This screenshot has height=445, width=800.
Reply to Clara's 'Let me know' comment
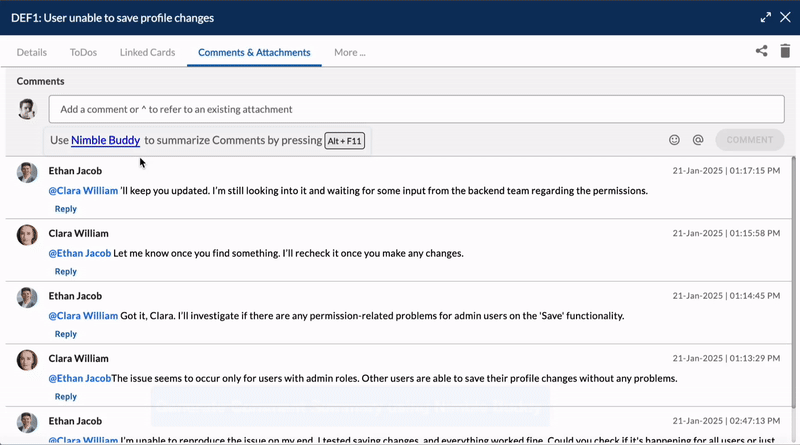[66, 271]
